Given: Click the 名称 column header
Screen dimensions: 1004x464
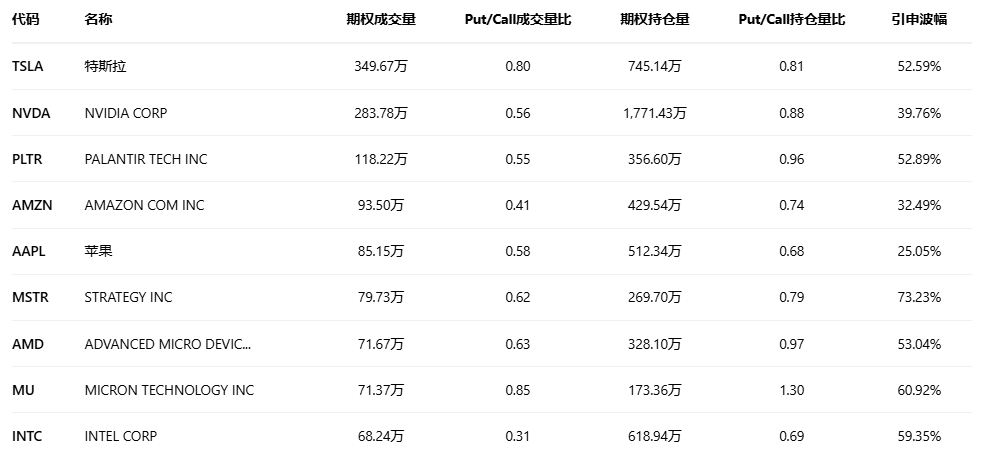Looking at the screenshot, I should [99, 20].
